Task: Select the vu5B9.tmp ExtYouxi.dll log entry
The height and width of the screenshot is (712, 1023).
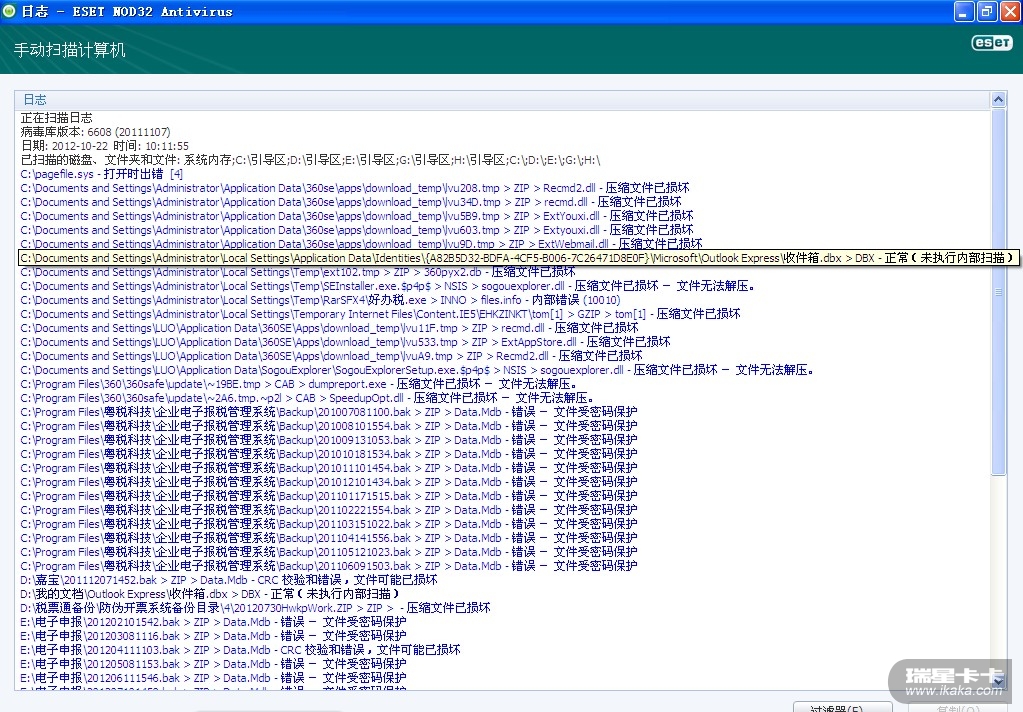Action: [356, 216]
